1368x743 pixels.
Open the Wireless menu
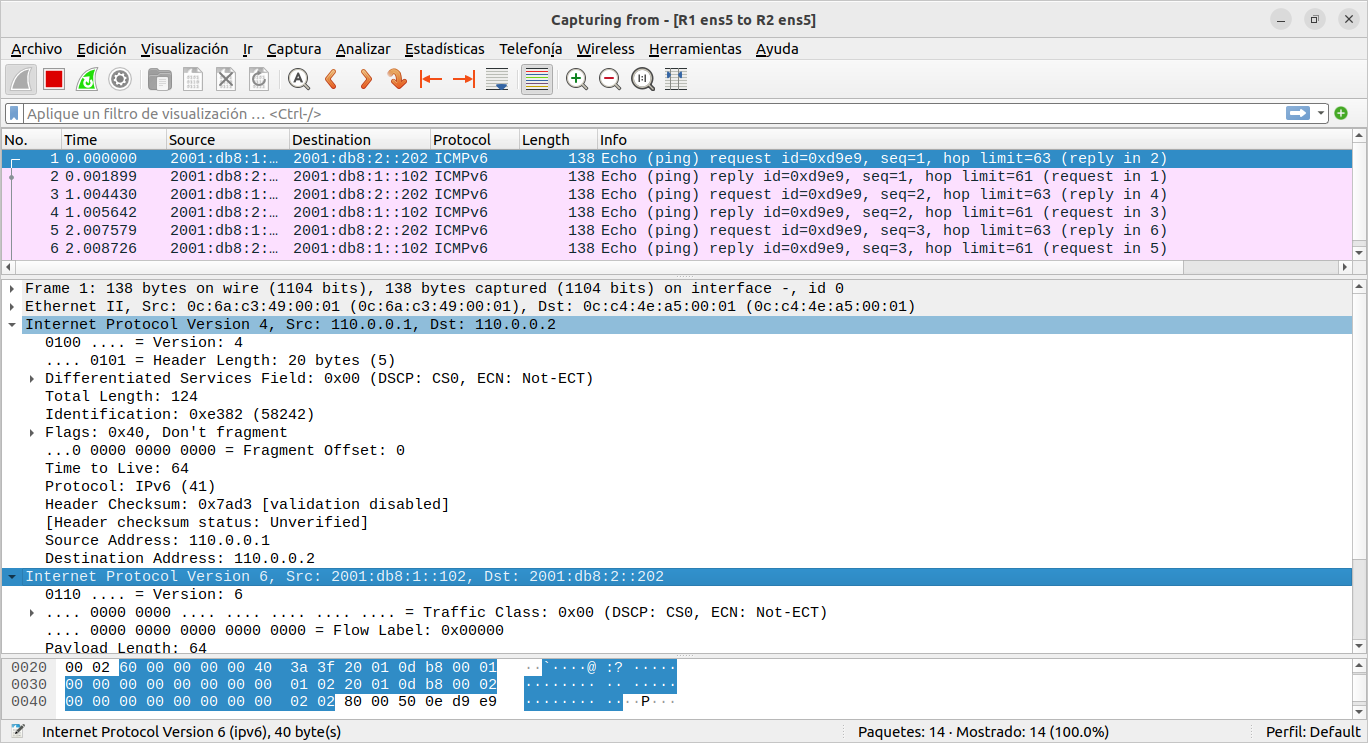[x=605, y=49]
